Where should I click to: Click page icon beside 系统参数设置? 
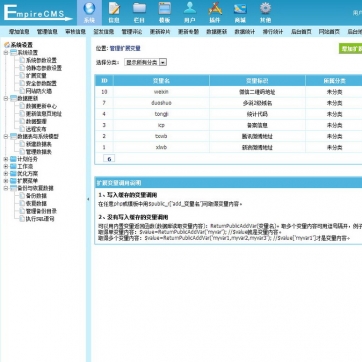22,60
